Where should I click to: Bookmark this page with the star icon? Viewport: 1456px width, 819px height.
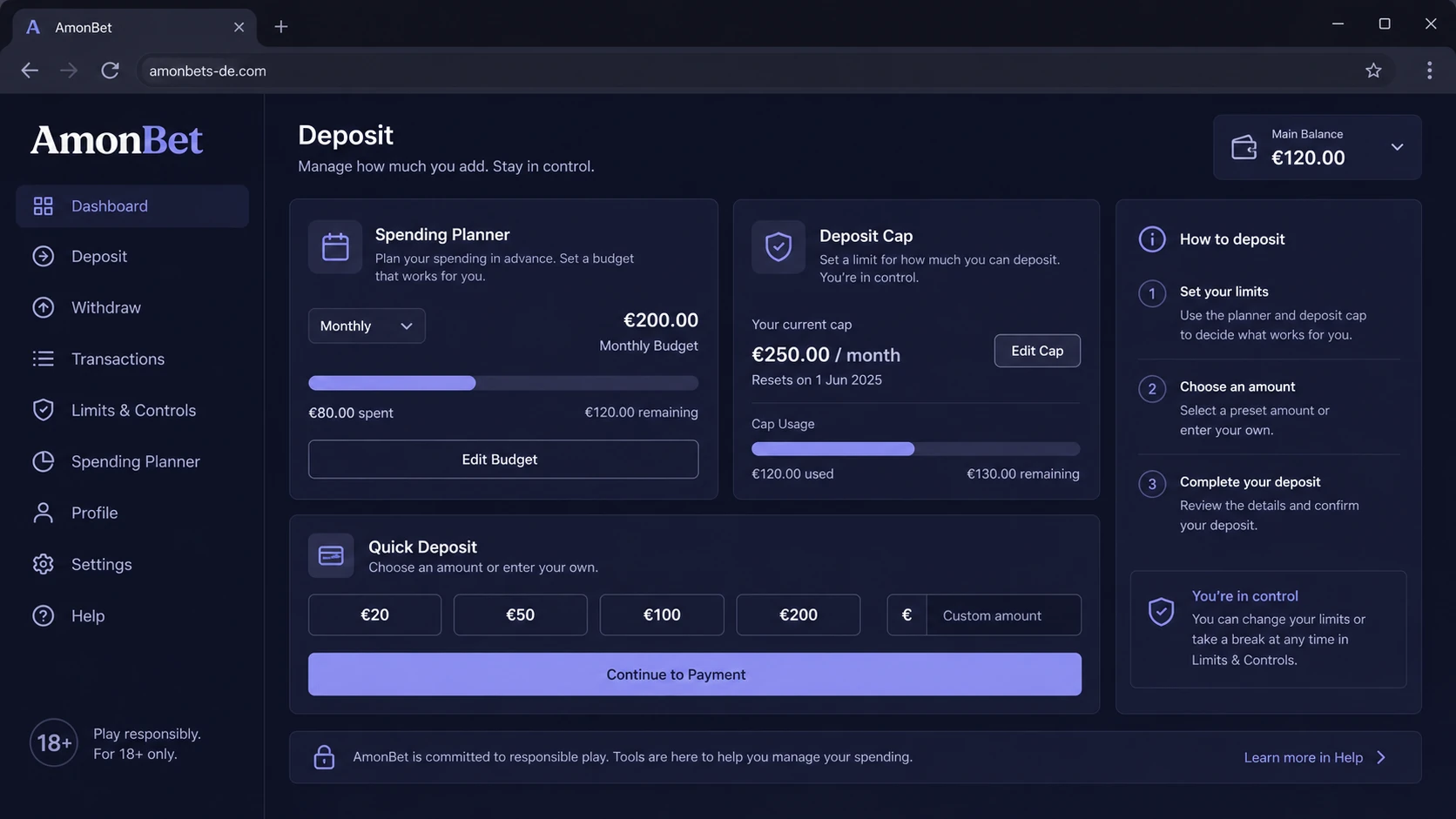[1373, 70]
